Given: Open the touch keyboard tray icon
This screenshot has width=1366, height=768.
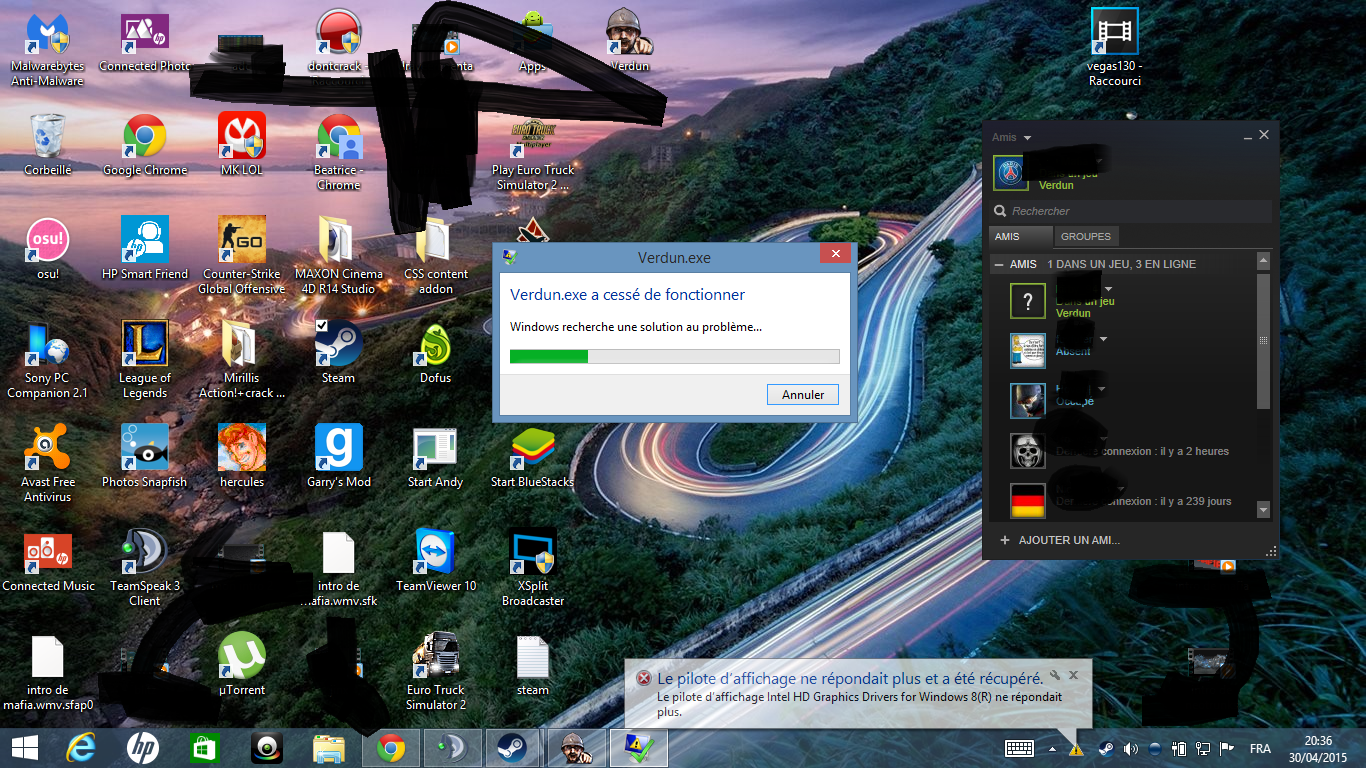Looking at the screenshot, I should (x=1020, y=748).
